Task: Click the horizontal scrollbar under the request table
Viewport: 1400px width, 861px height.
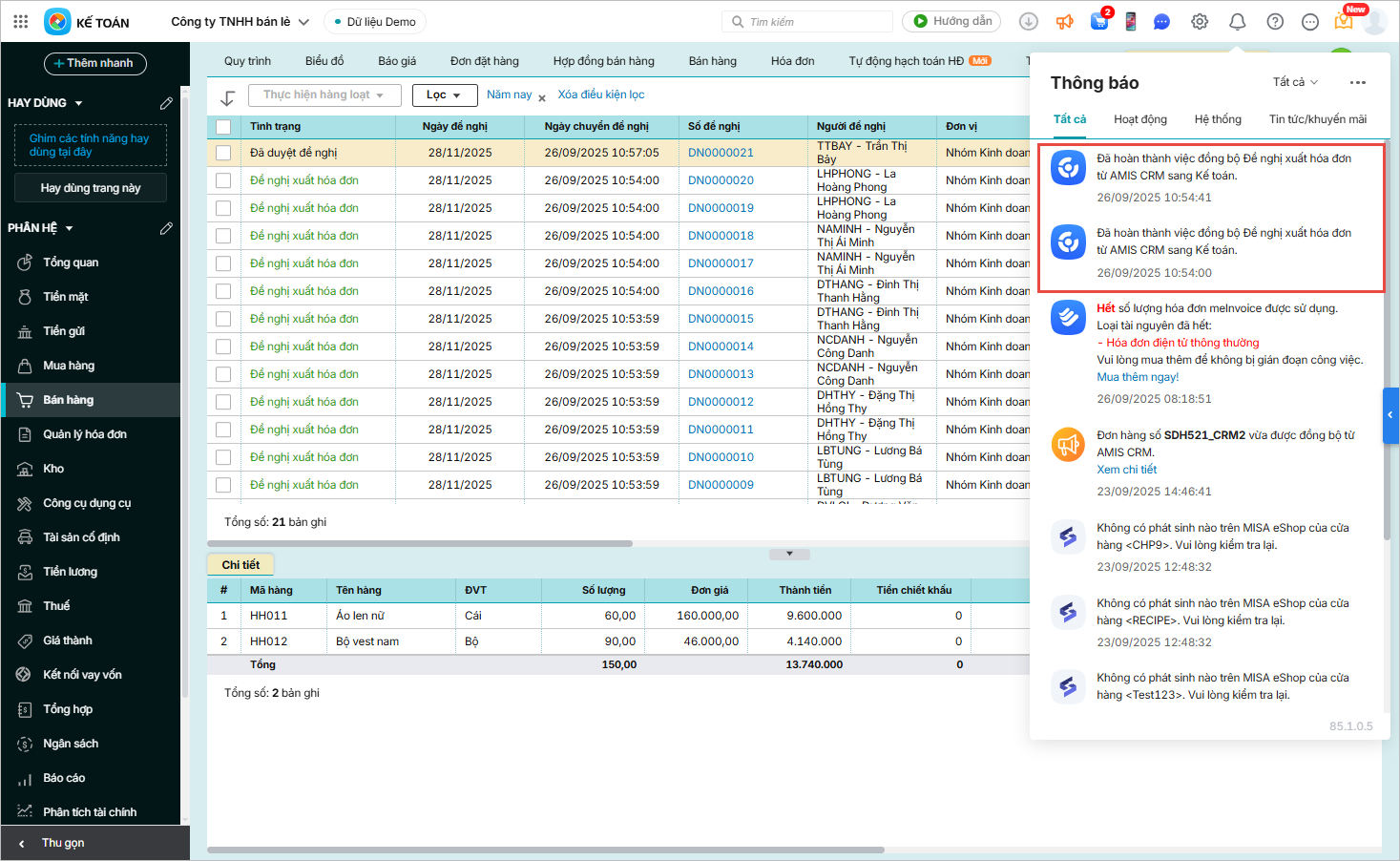Action: click(420, 544)
